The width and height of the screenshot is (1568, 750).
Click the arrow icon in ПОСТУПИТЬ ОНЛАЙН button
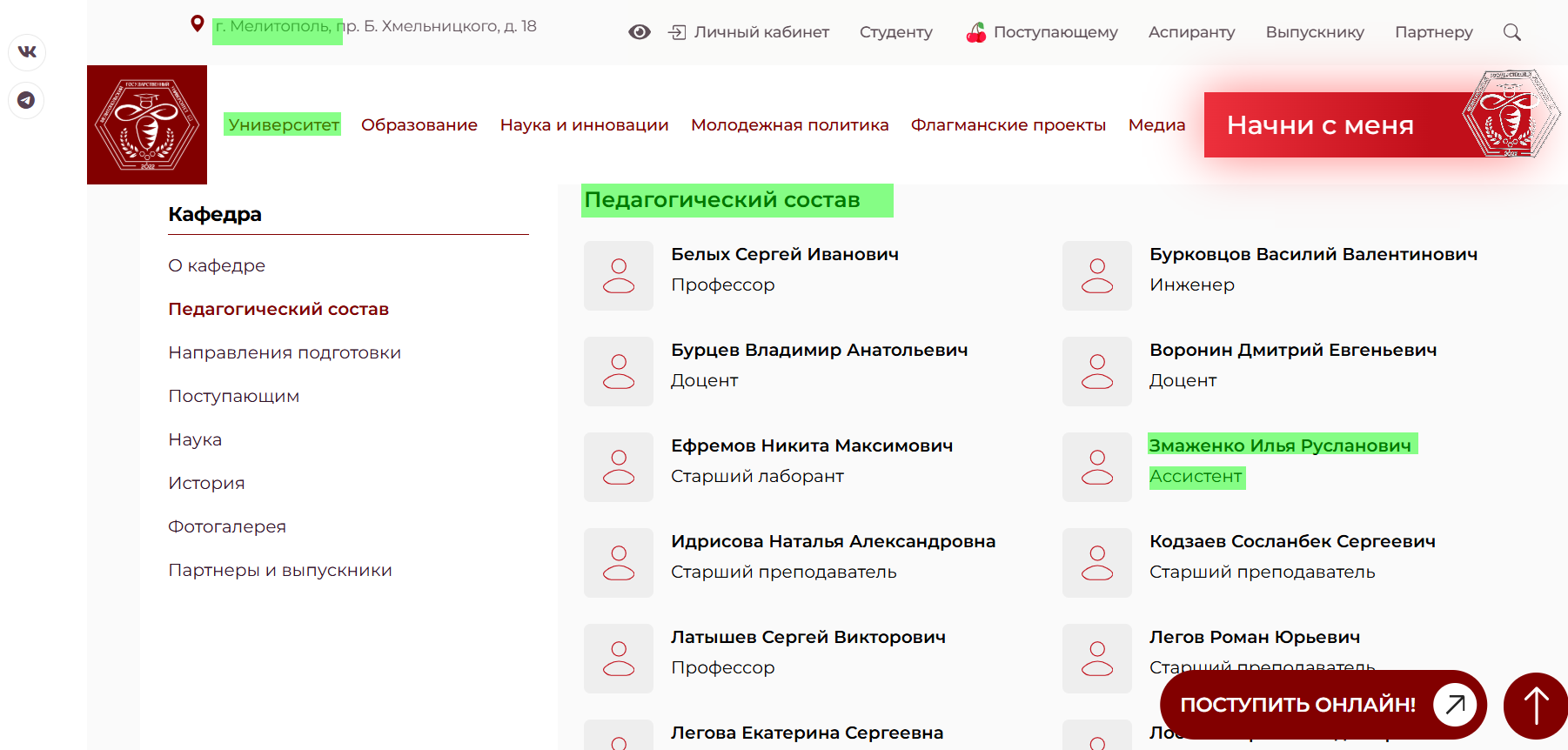coord(1455,705)
